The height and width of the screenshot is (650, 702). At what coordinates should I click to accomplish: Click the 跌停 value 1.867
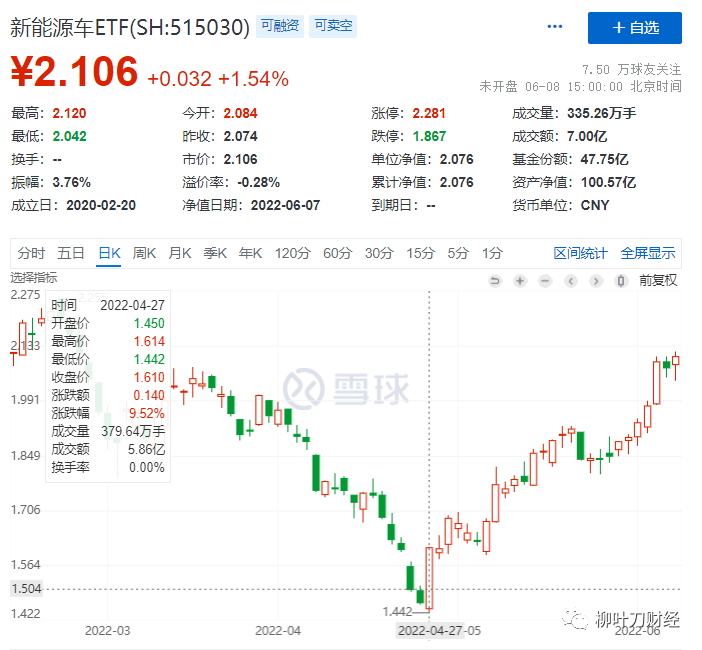pyautogui.click(x=429, y=136)
